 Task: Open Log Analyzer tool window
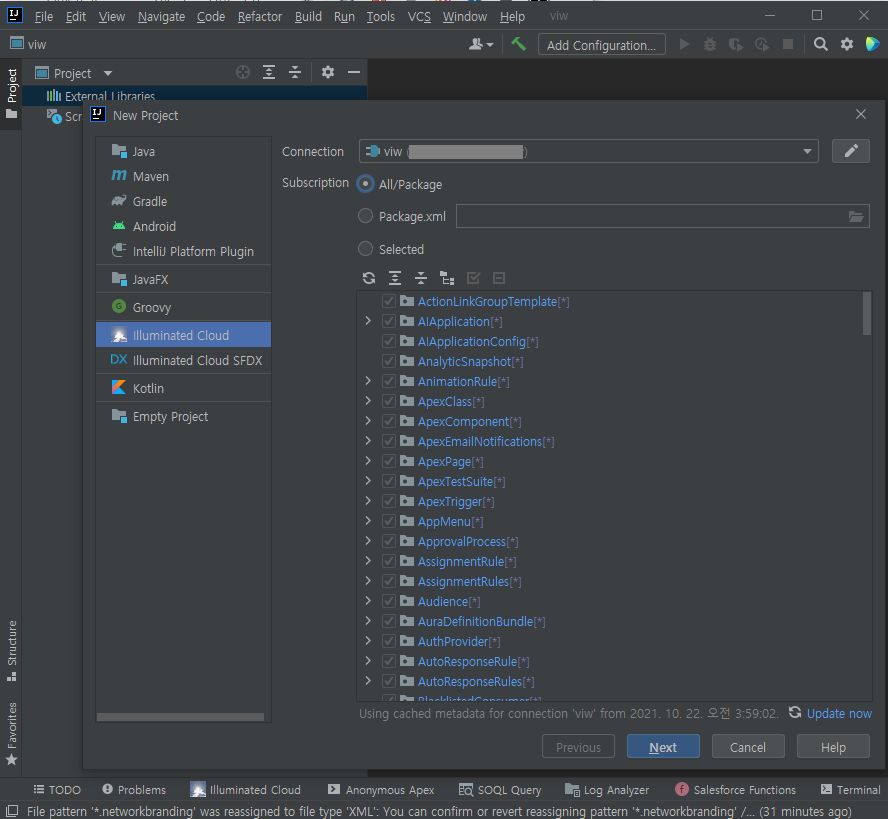pyautogui.click(x=607, y=790)
